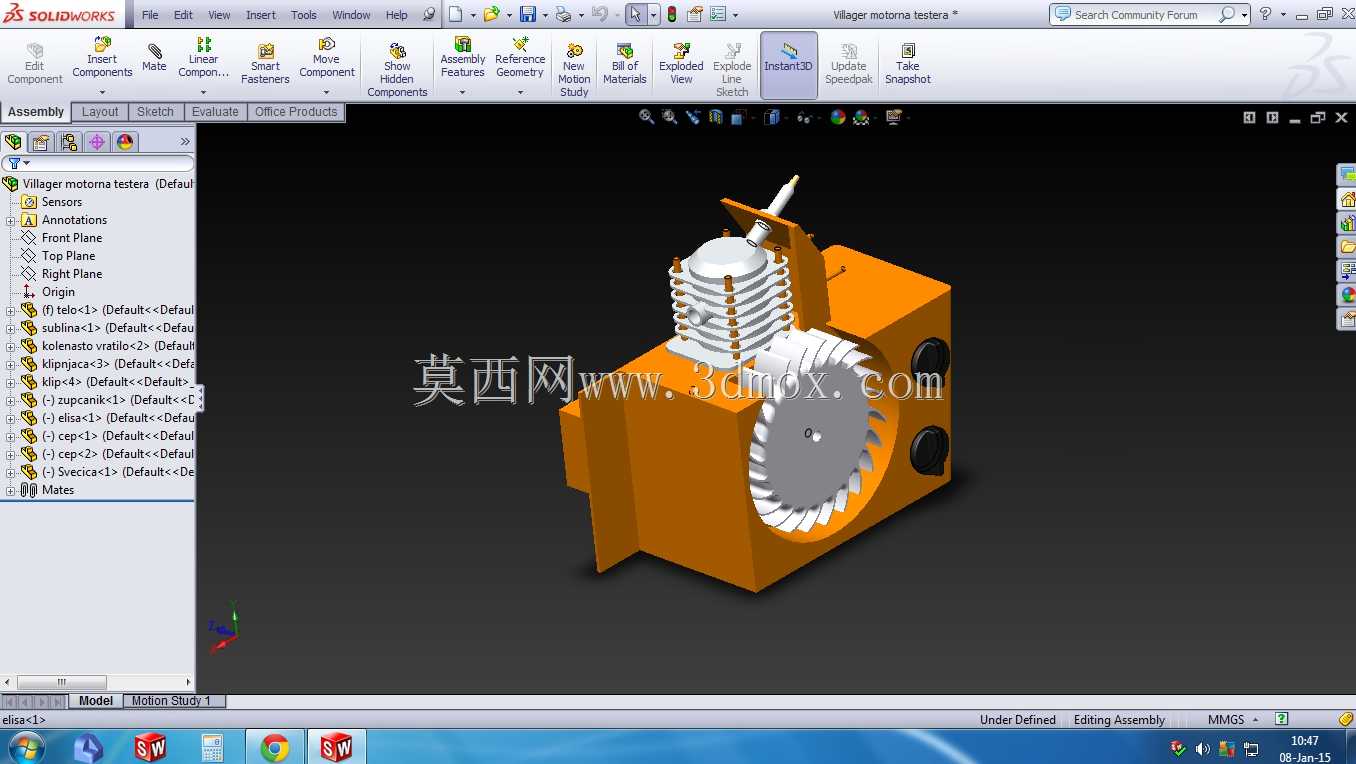The width and height of the screenshot is (1356, 764).
Task: Expand the Annotations node
Action: (11, 220)
